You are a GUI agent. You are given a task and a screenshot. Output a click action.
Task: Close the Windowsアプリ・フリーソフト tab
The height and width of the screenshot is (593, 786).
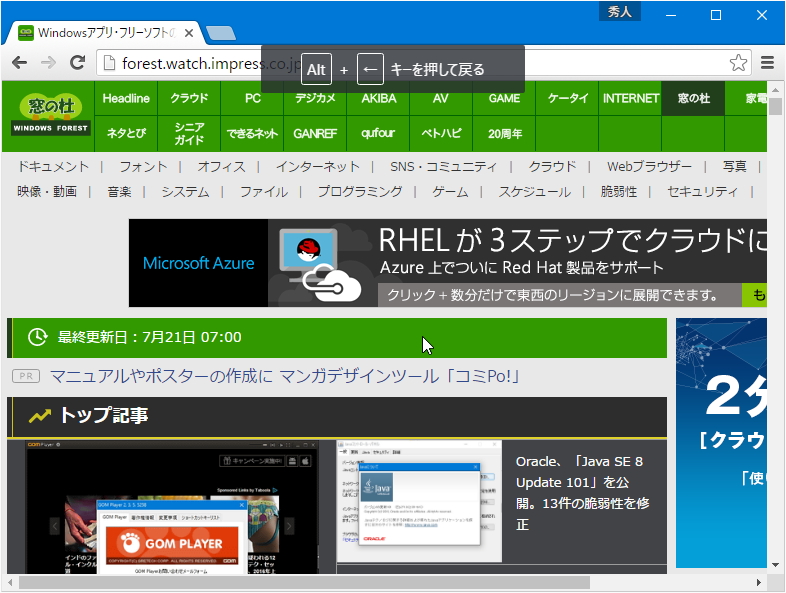pos(189,33)
